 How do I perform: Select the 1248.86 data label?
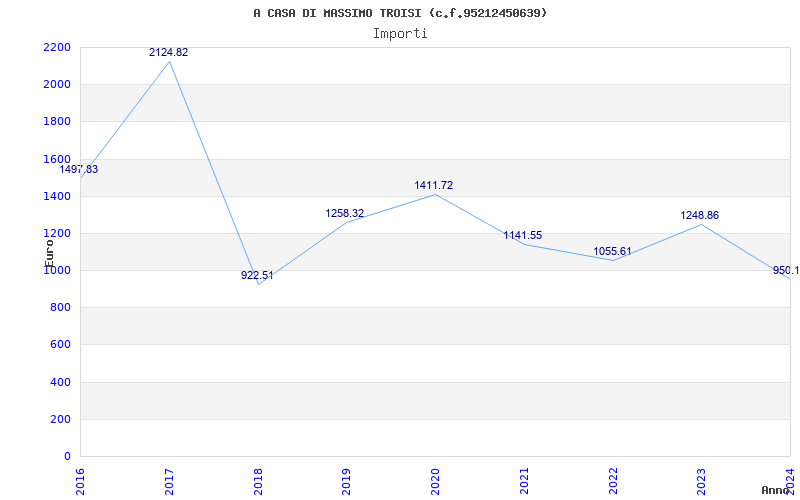(699, 216)
